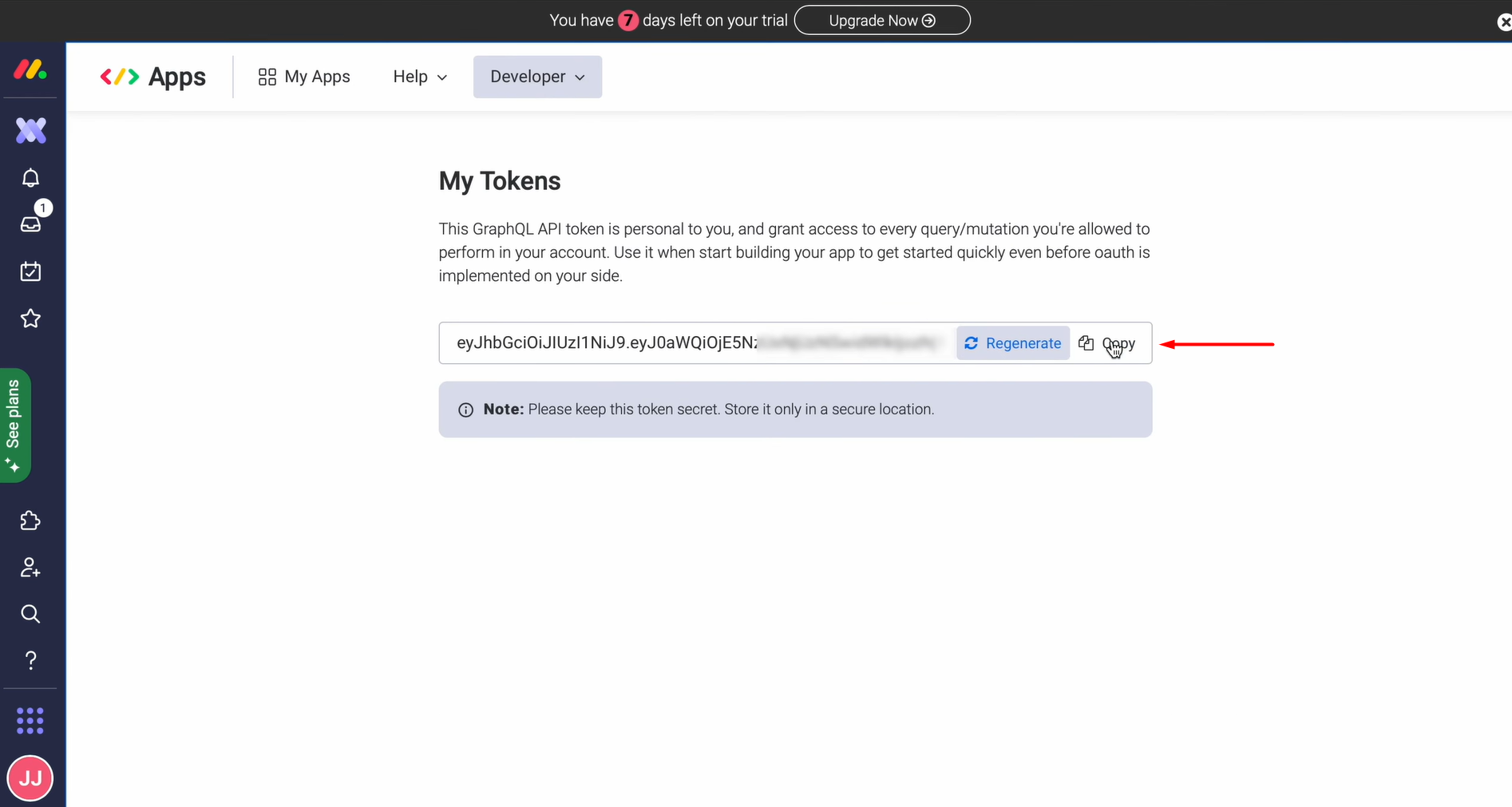The width and height of the screenshot is (1512, 807).
Task: Open the workspace X icon in sidebar
Action: tap(30, 130)
